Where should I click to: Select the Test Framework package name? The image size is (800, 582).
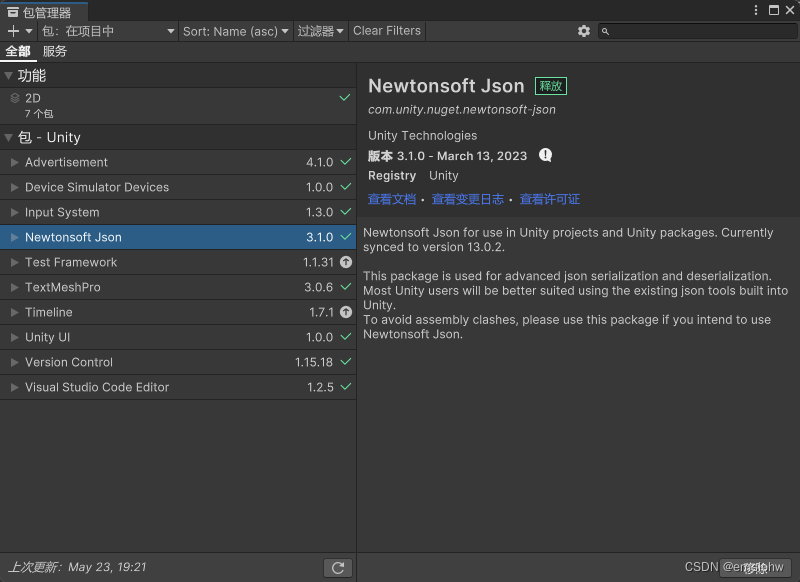71,262
